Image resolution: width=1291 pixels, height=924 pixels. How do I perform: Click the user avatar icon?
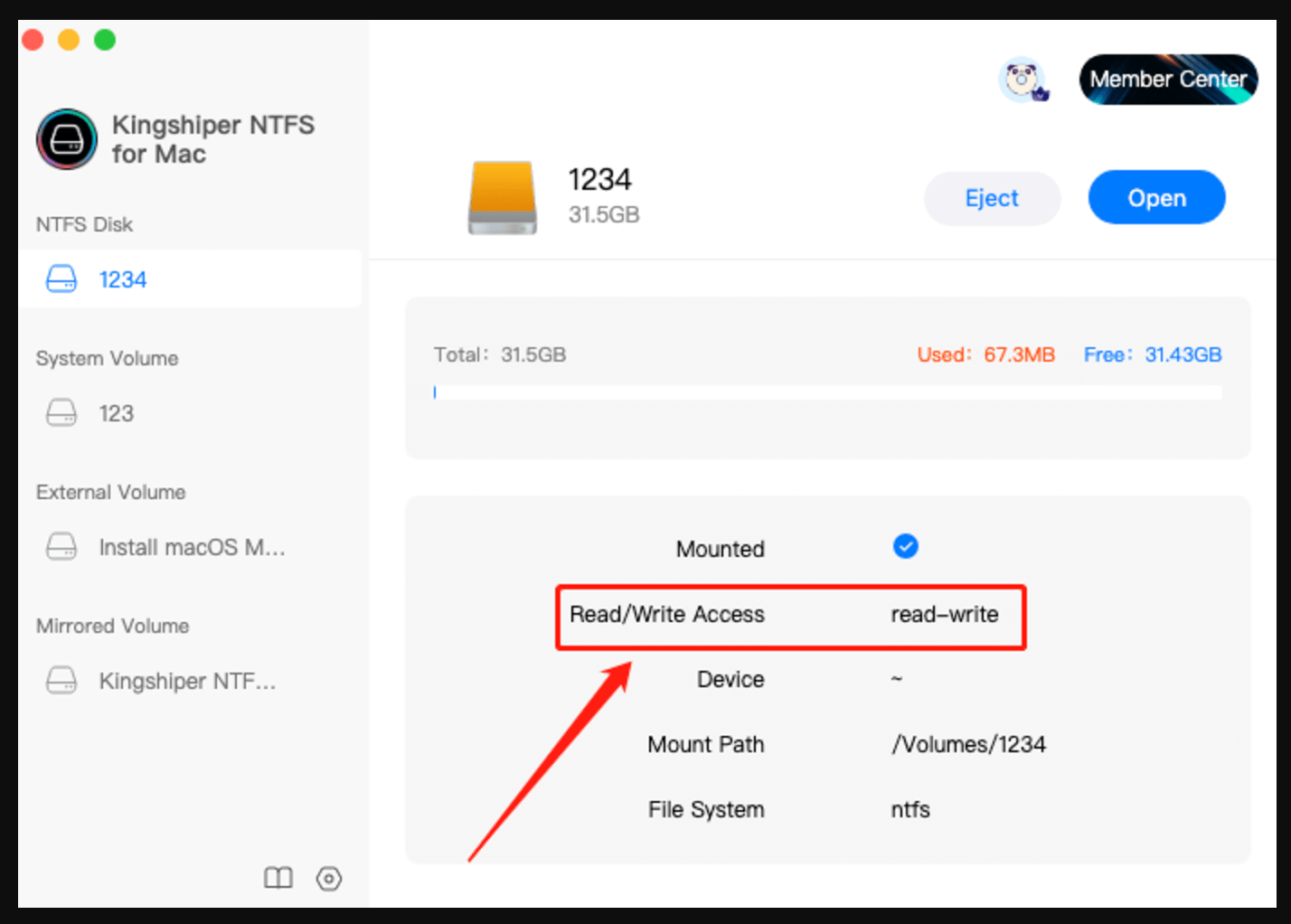pos(1022,80)
